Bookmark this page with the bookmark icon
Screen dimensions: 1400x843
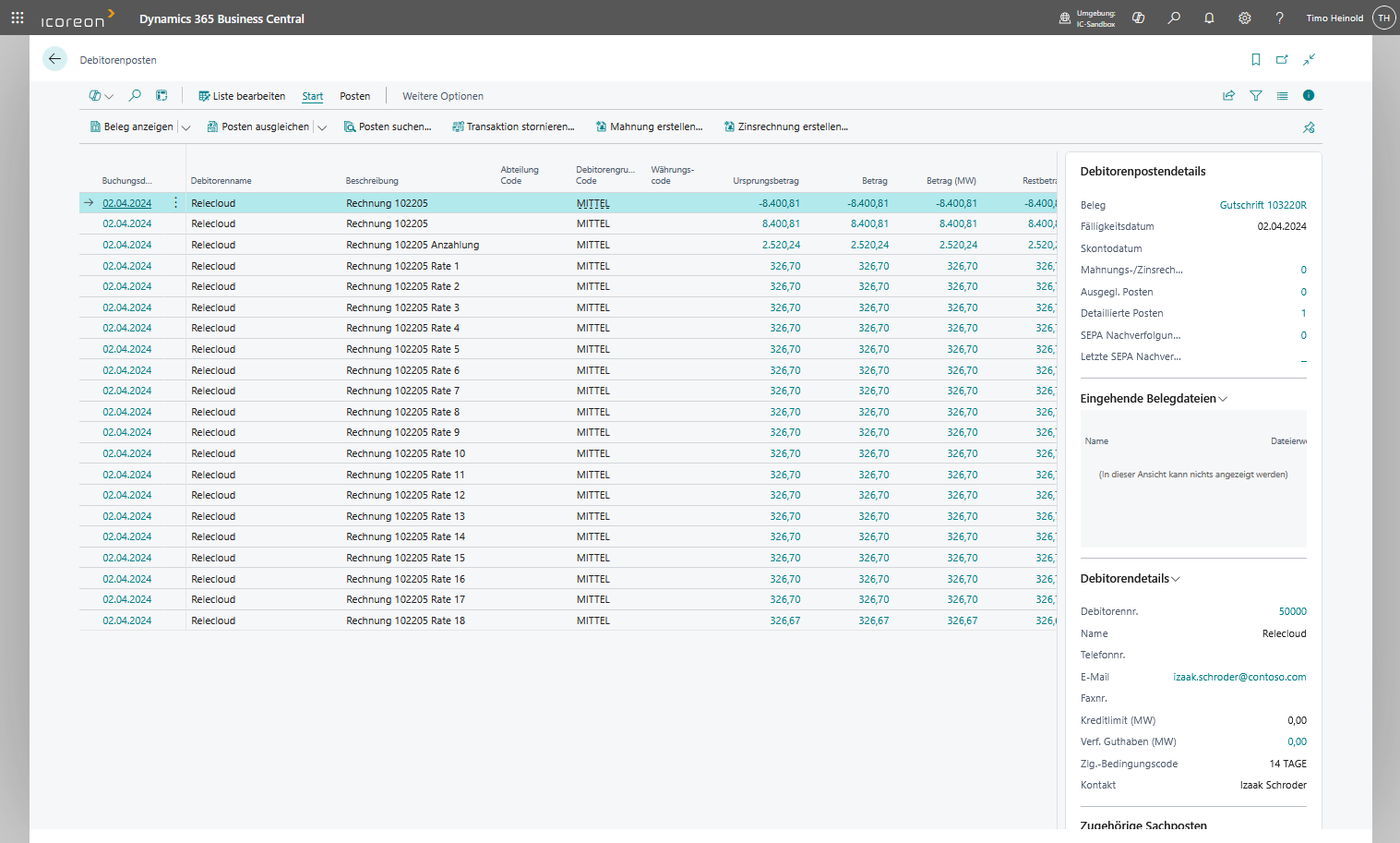tap(1255, 60)
